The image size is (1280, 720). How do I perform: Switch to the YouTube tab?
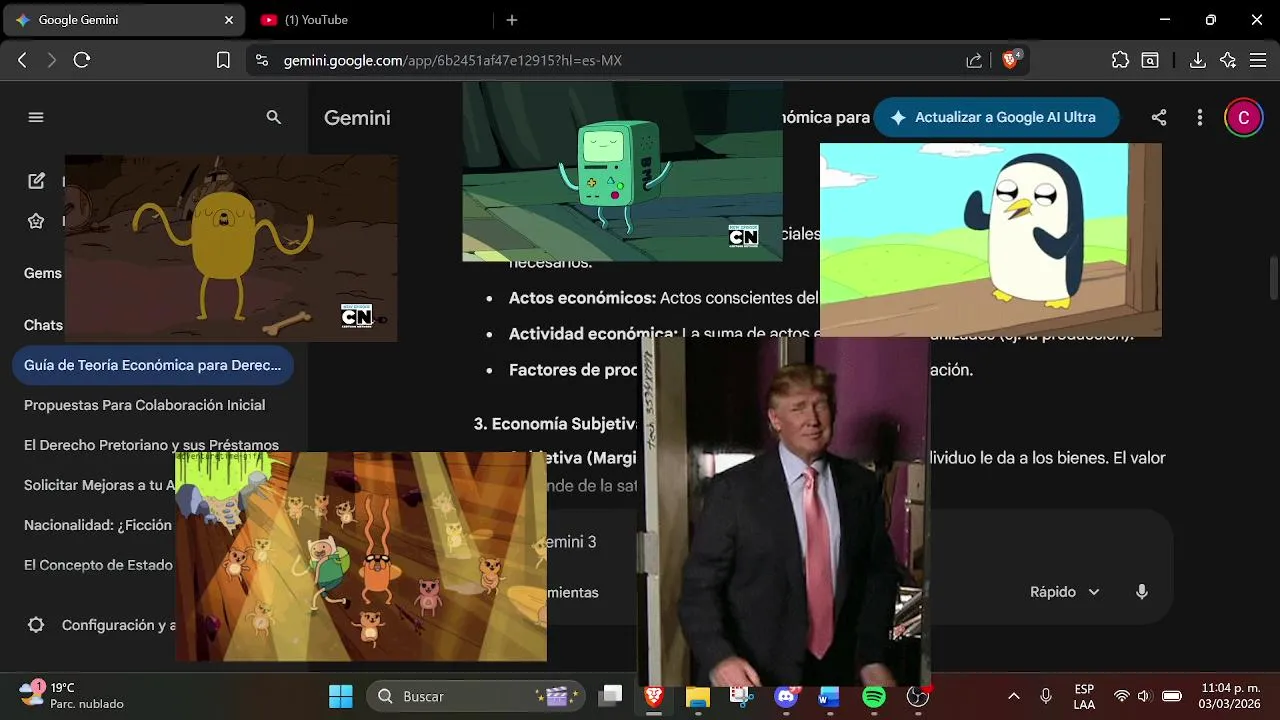point(370,20)
